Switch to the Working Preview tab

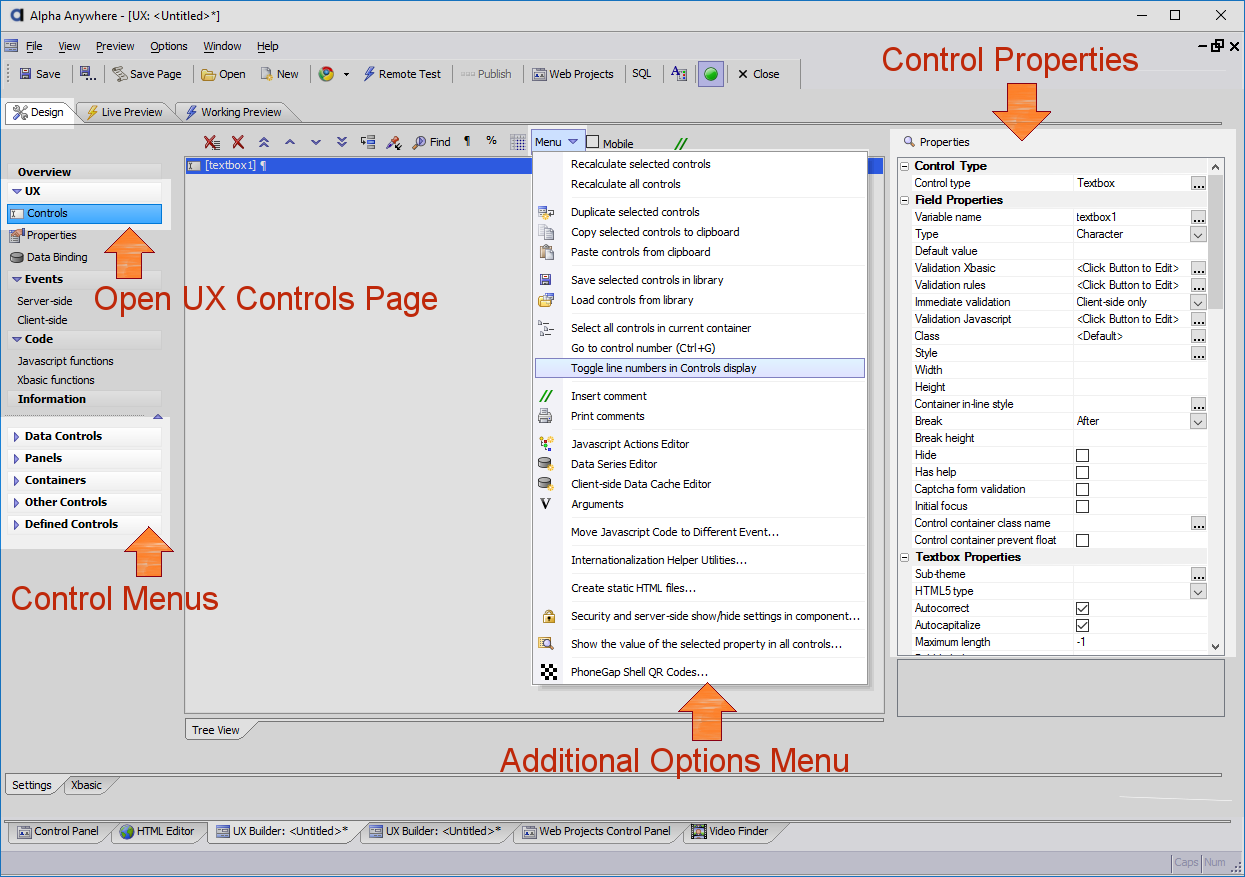233,112
